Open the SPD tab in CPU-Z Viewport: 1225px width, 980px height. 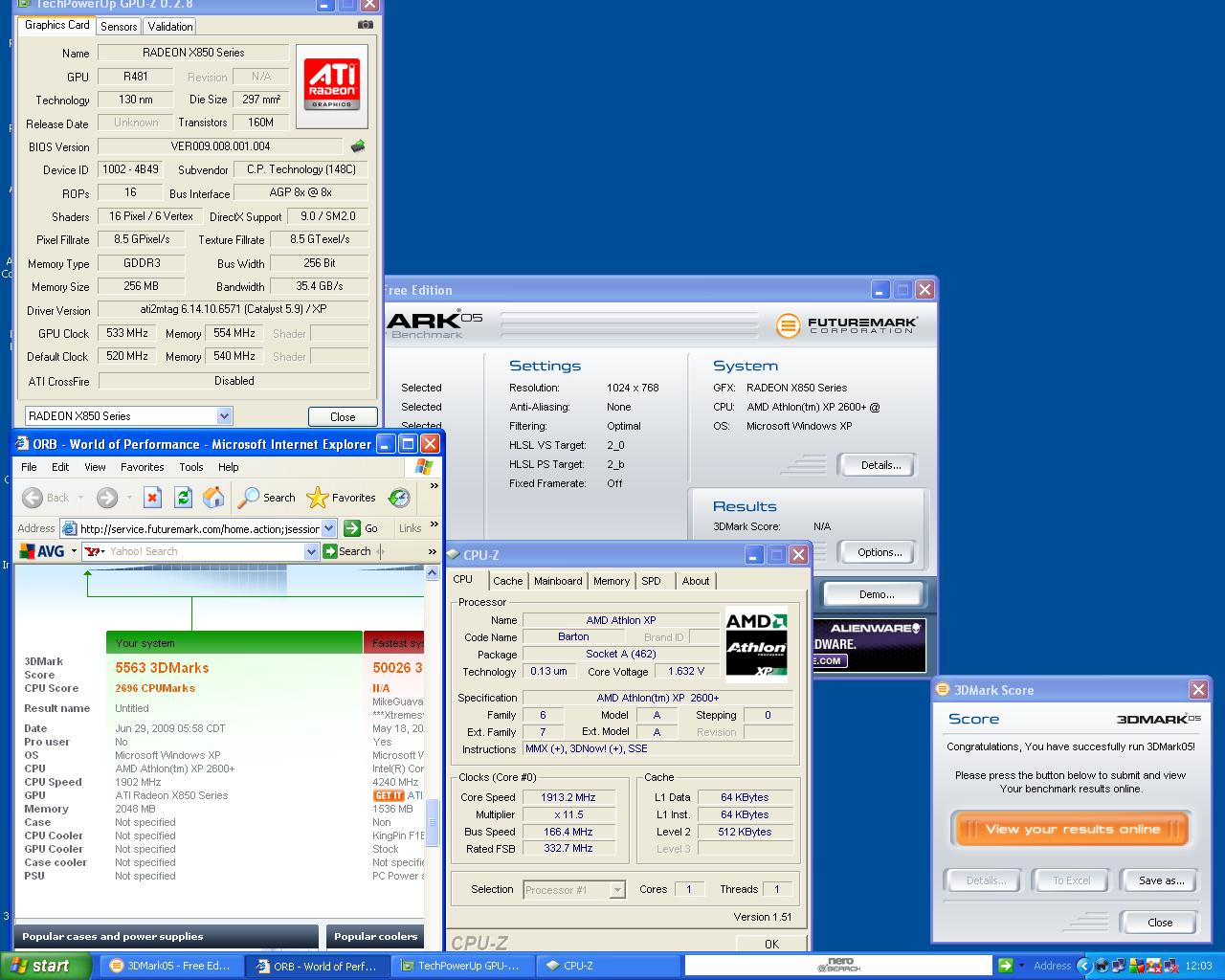coord(651,581)
